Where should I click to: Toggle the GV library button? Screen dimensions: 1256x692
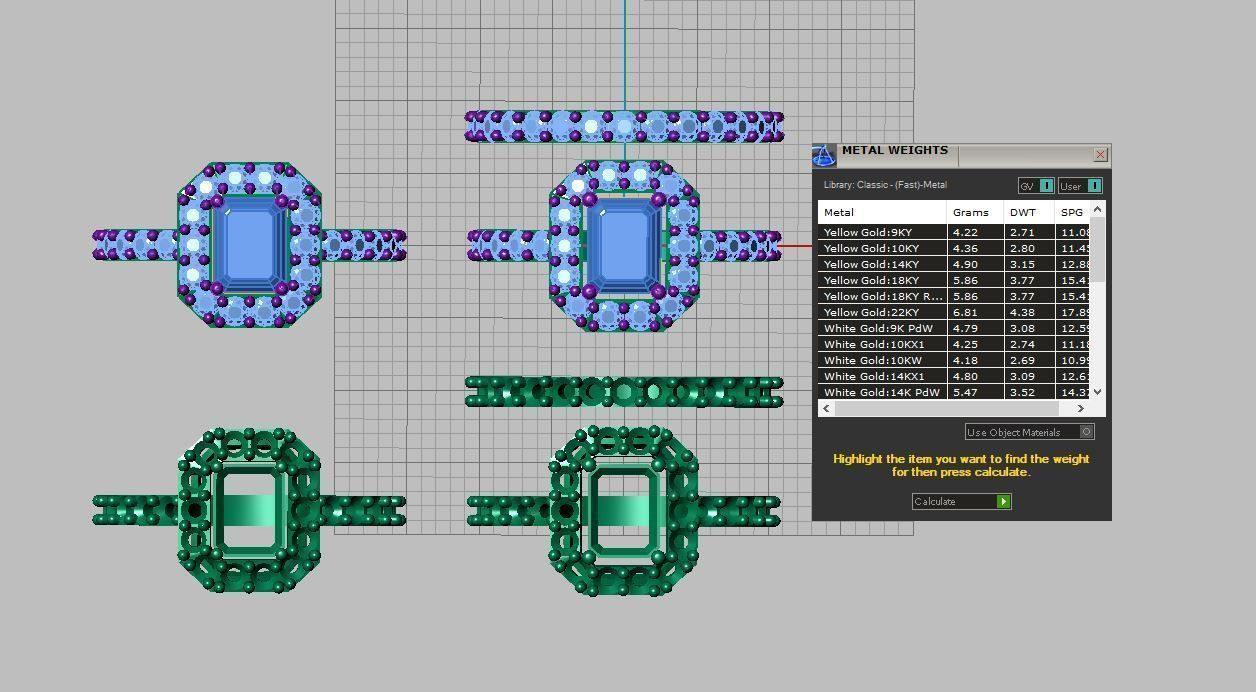click(1036, 185)
